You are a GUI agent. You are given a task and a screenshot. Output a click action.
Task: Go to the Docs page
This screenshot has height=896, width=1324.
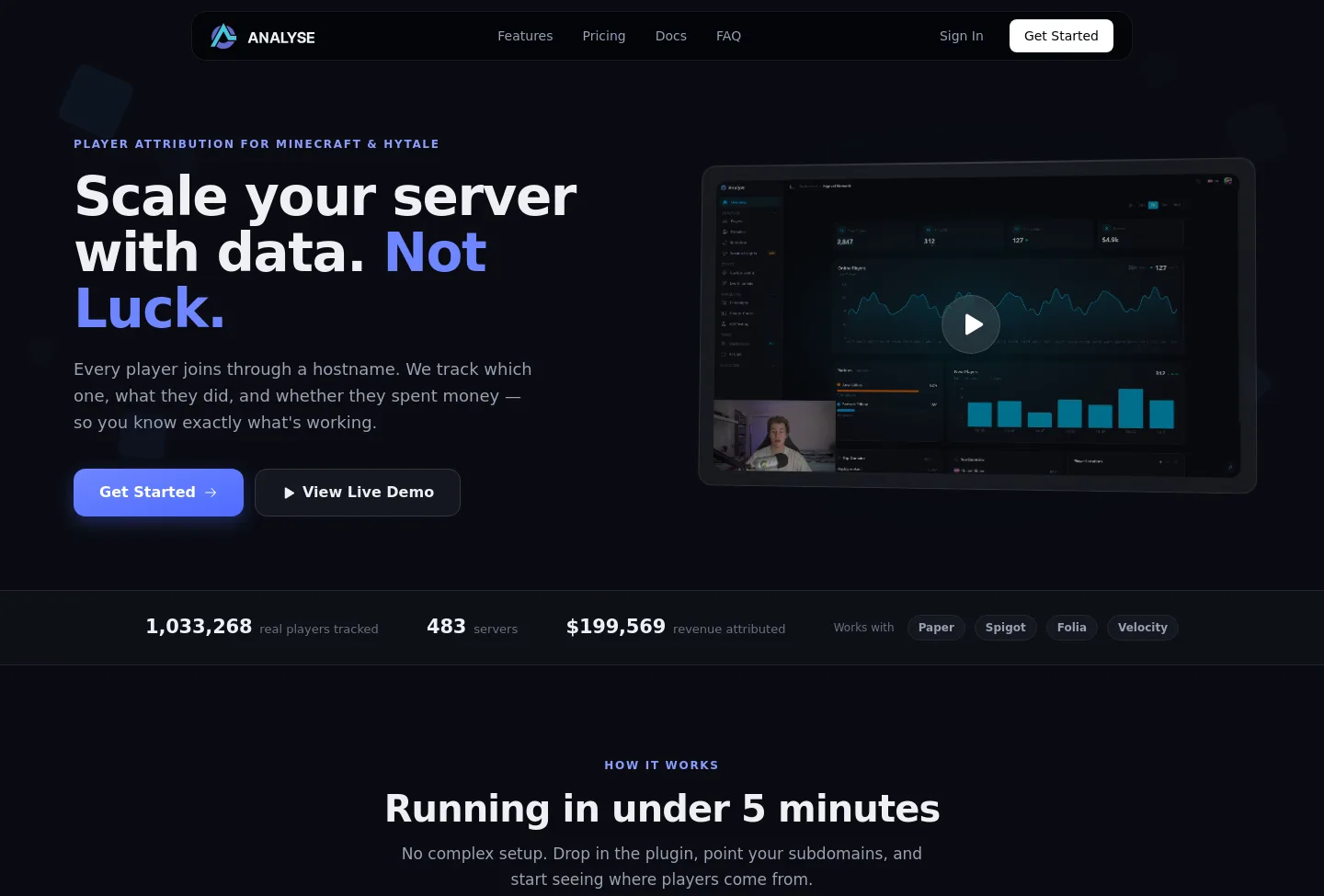(671, 36)
